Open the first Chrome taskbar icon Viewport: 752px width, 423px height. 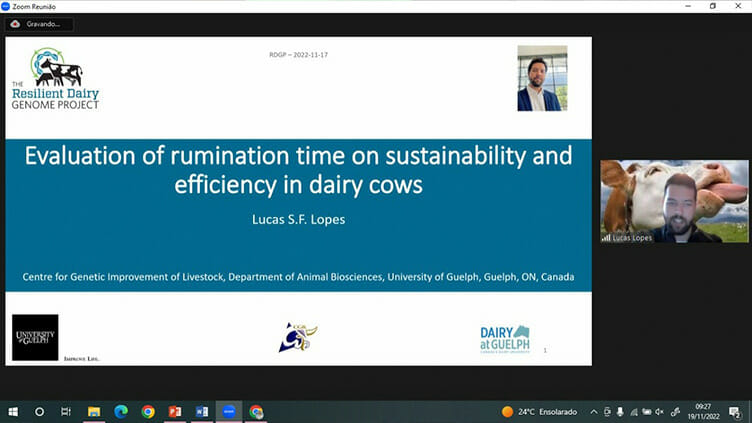click(x=148, y=411)
